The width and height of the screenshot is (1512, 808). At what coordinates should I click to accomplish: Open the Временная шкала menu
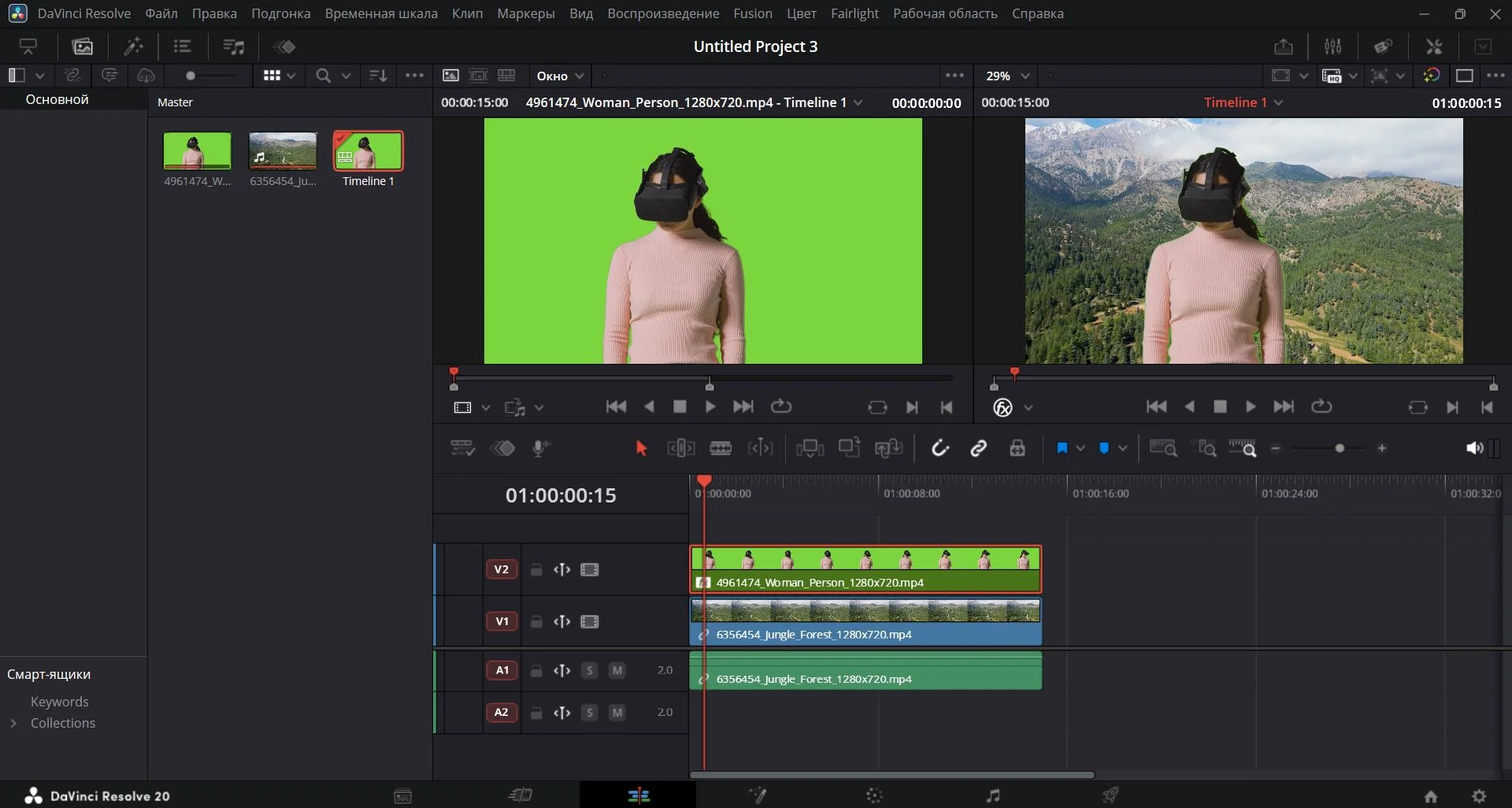click(x=381, y=13)
